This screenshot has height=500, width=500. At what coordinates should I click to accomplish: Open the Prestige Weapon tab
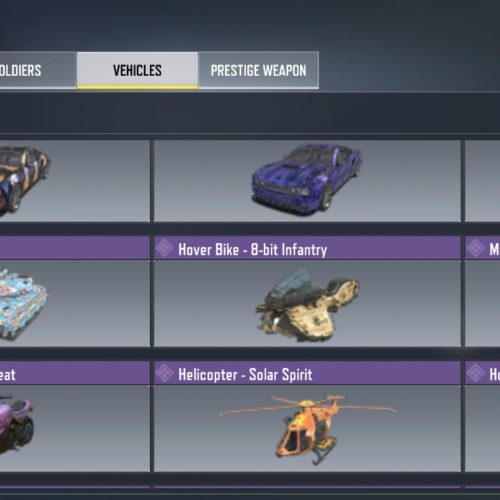click(258, 70)
